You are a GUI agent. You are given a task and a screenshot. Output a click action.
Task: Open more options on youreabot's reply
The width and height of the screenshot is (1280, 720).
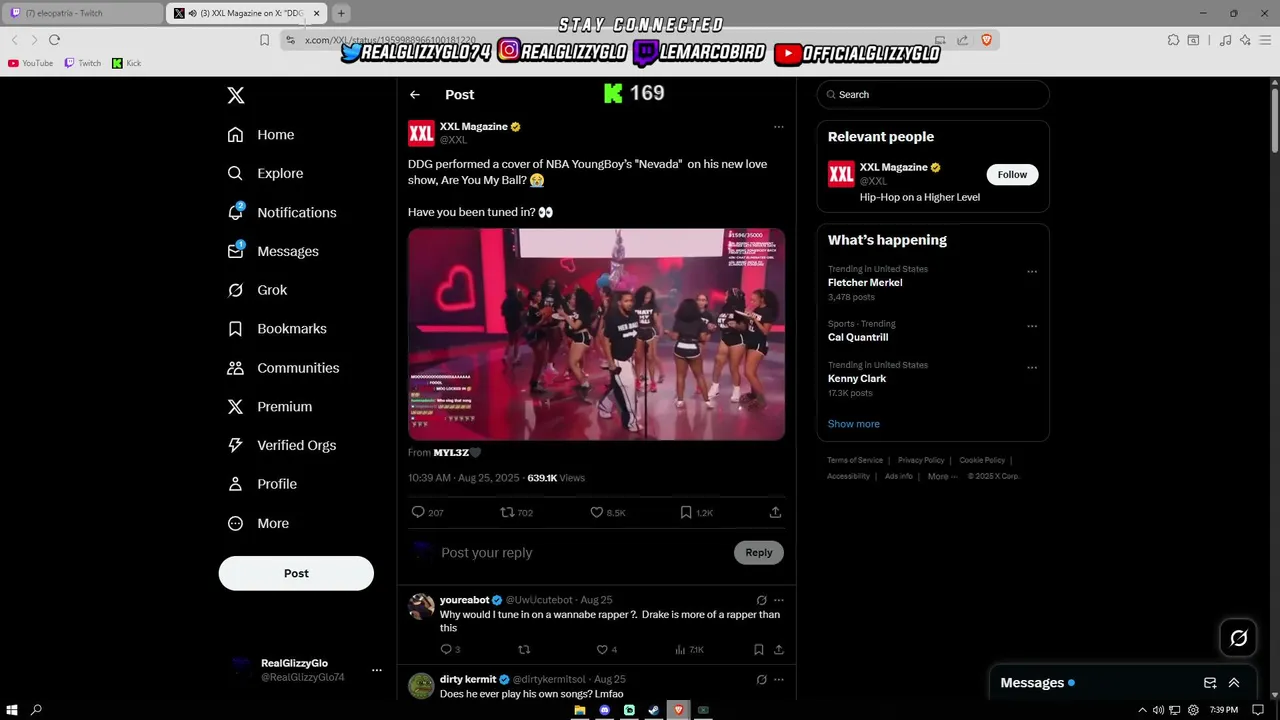coord(778,600)
